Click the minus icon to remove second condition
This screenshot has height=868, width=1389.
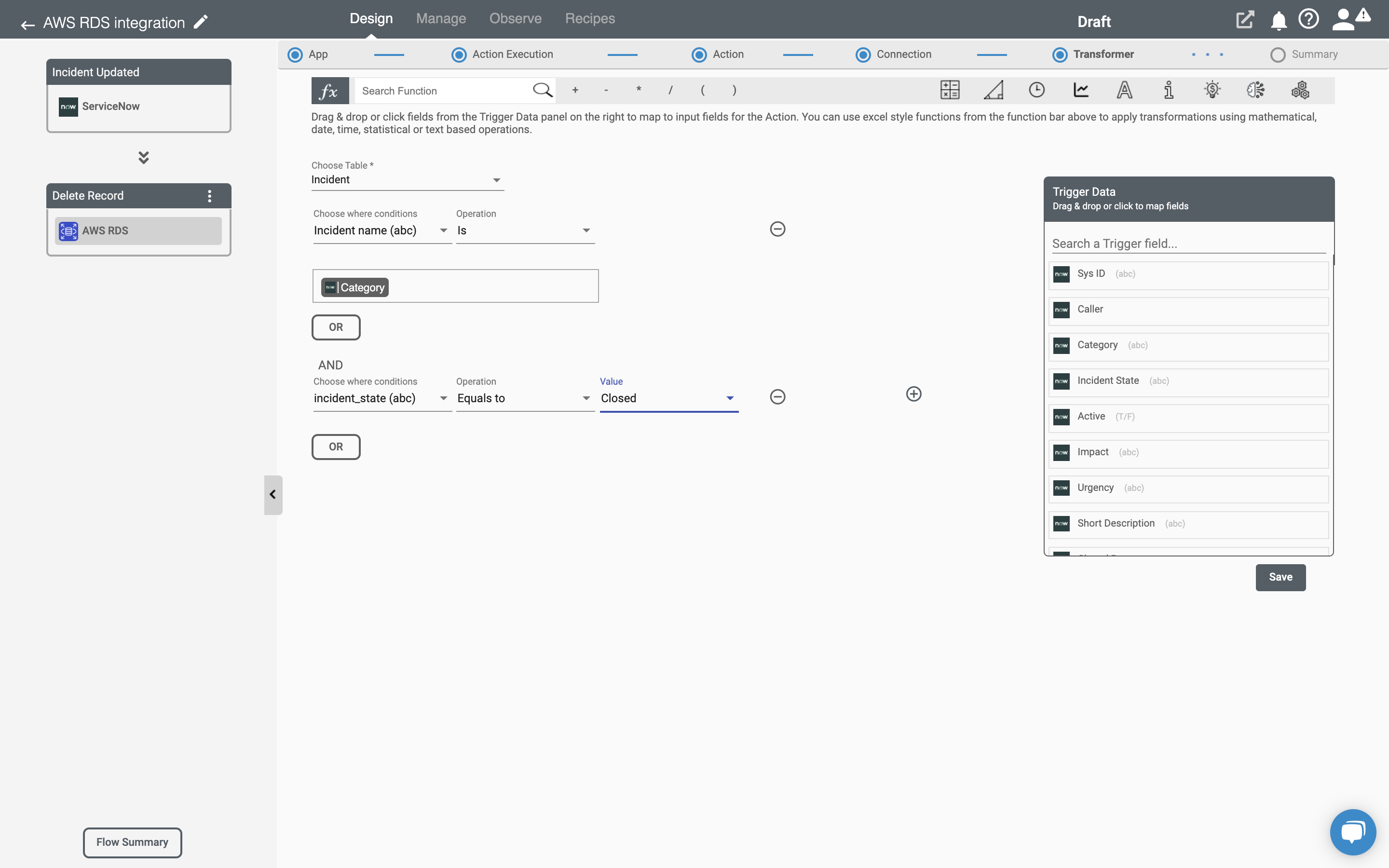pos(778,396)
